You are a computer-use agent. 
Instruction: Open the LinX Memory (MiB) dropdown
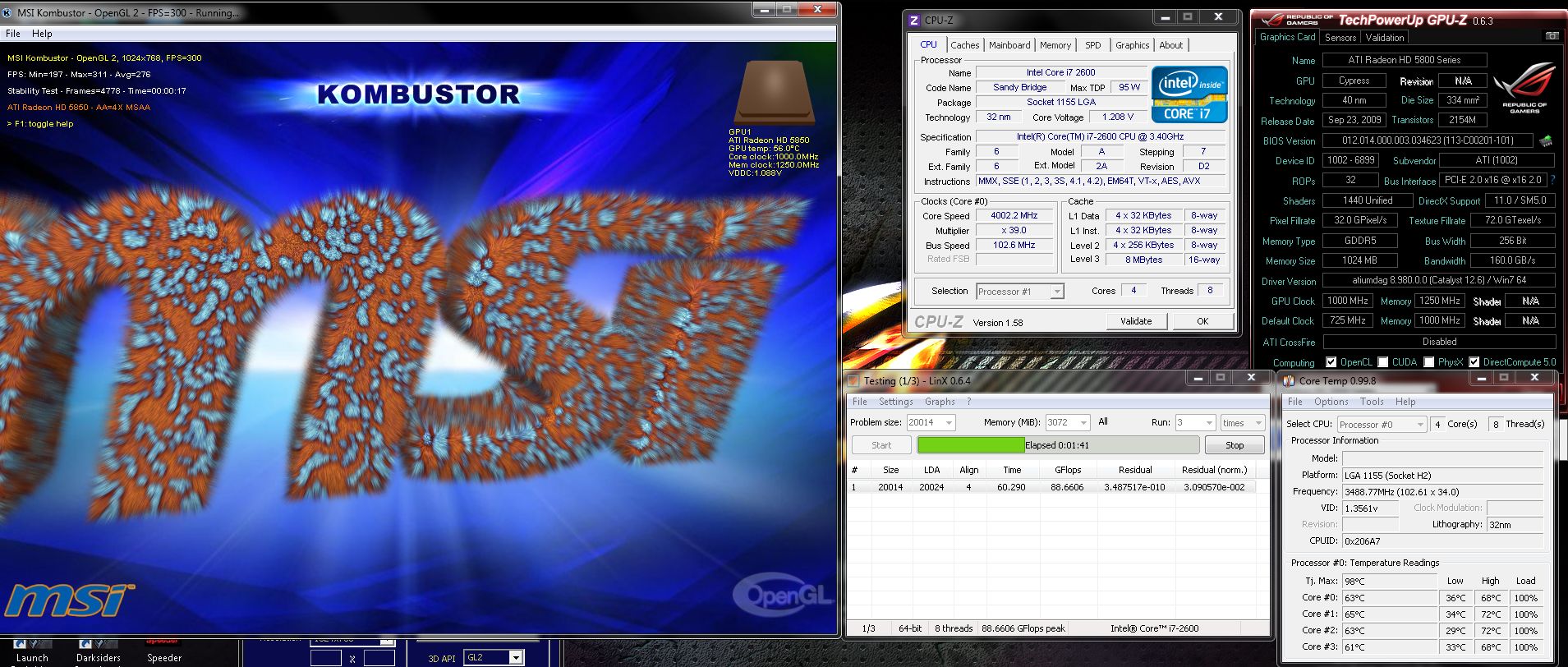[x=1067, y=422]
